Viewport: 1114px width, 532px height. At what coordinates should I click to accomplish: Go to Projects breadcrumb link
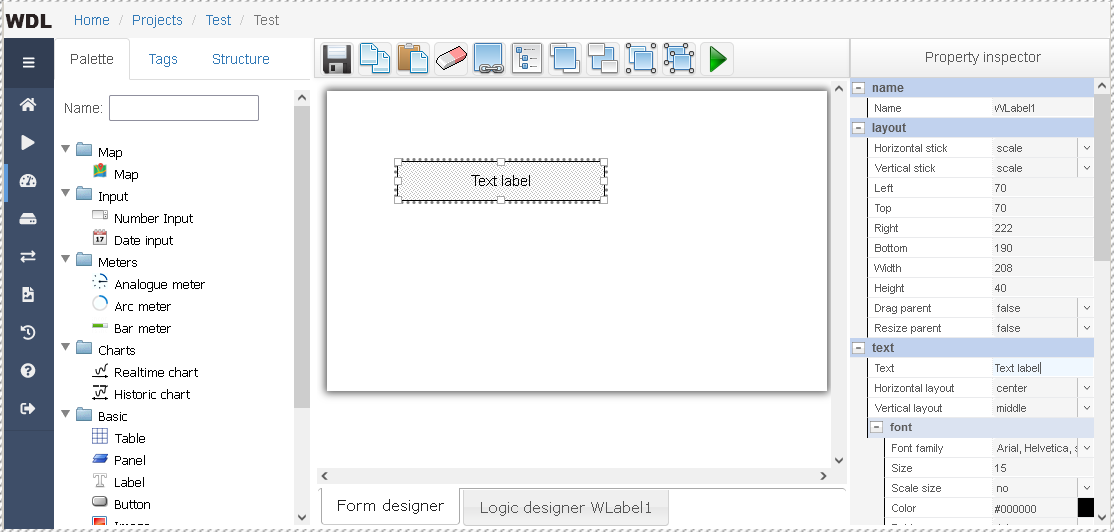tap(157, 20)
